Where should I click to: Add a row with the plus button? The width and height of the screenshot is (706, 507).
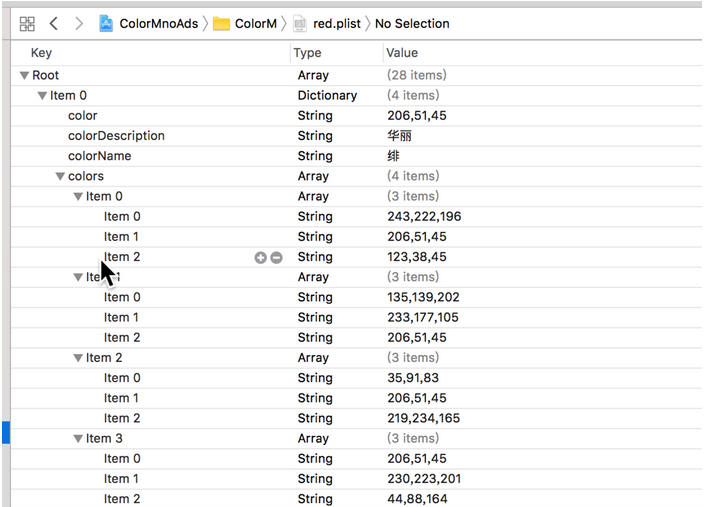pos(261,257)
